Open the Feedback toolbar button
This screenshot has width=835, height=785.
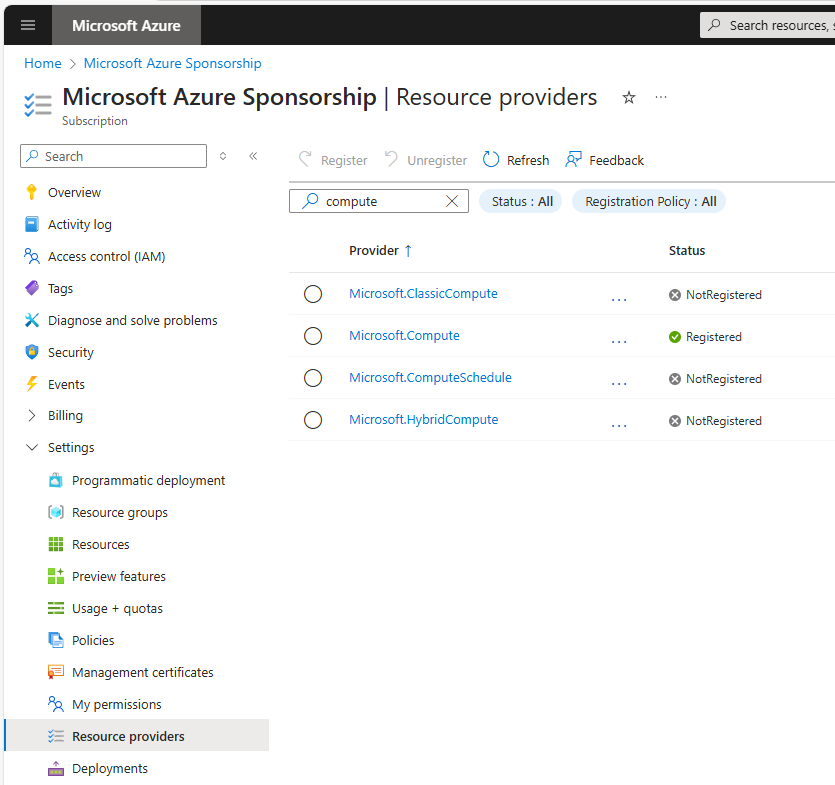604,160
